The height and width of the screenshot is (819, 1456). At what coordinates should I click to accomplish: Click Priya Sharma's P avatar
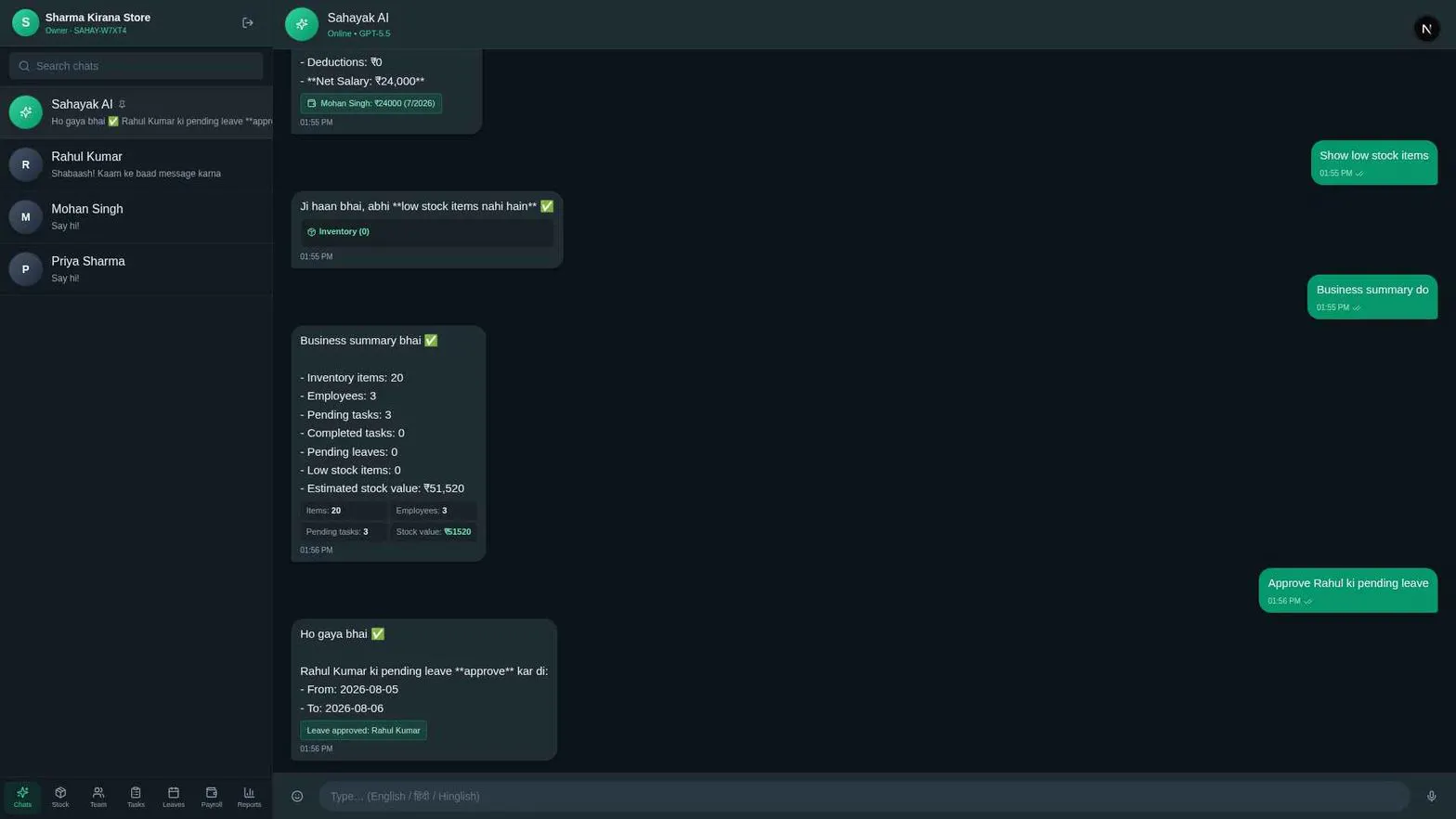click(x=25, y=269)
